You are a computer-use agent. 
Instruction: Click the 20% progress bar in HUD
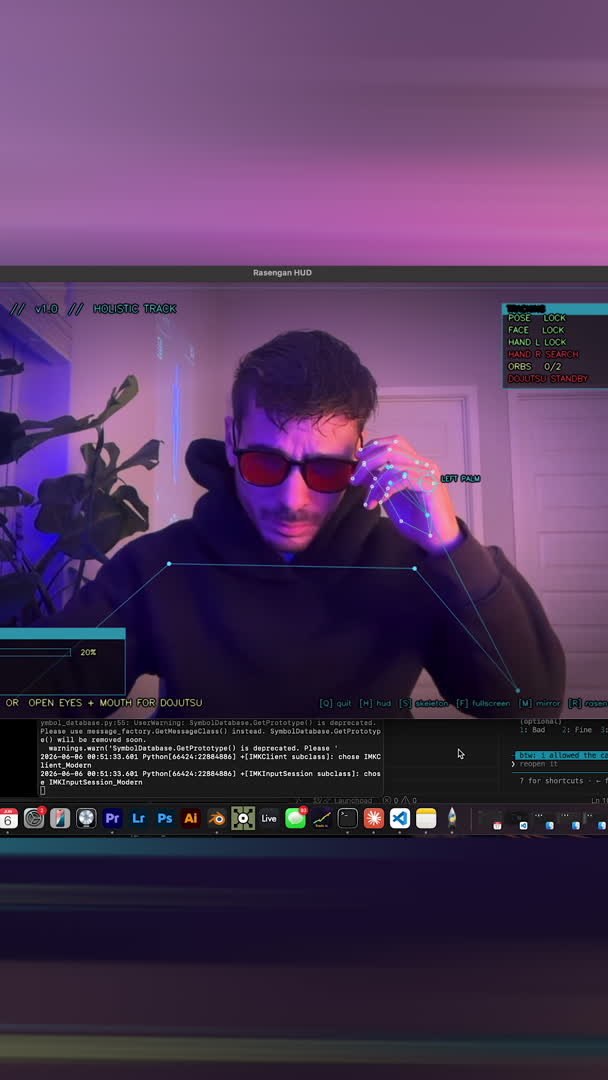pos(35,652)
